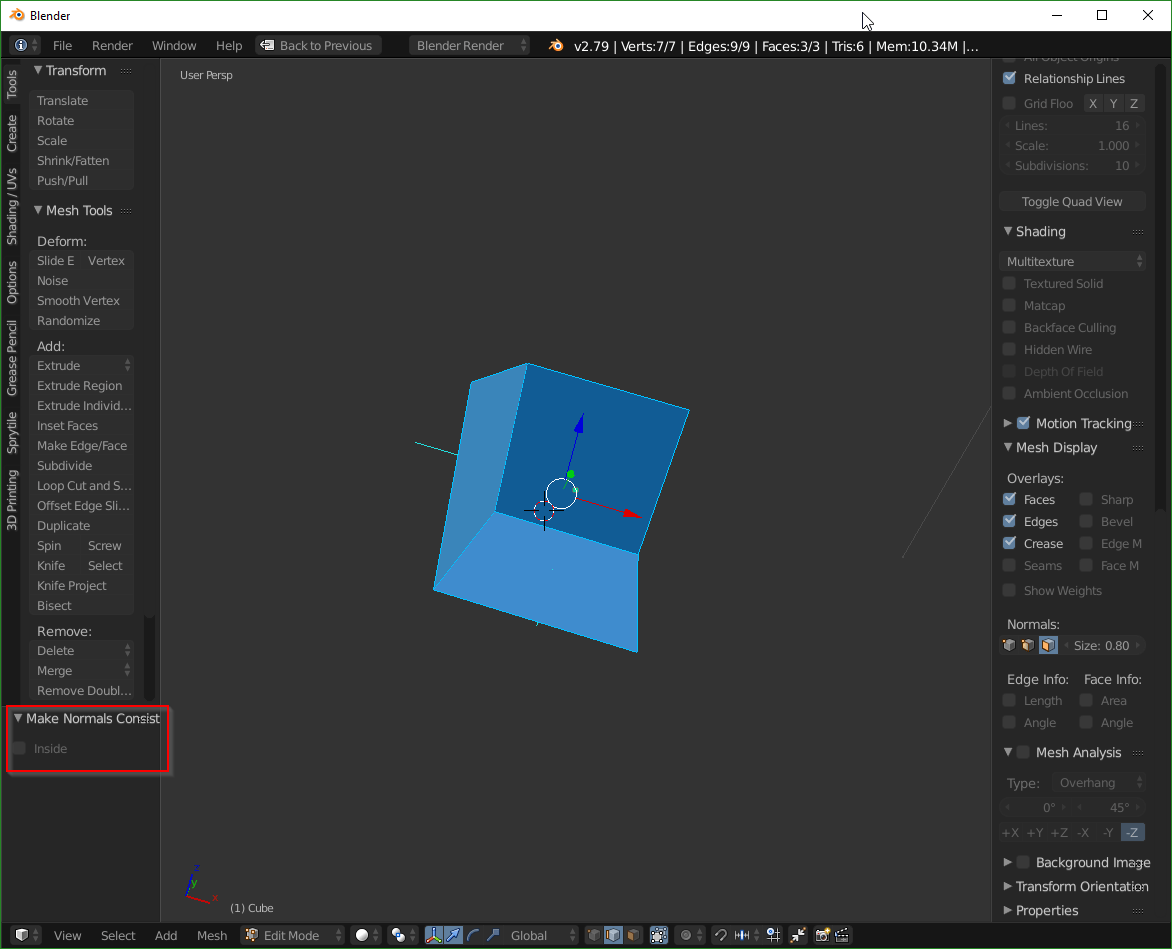Disable the Edges overlay checkbox
This screenshot has height=949, width=1172.
pos(1011,521)
